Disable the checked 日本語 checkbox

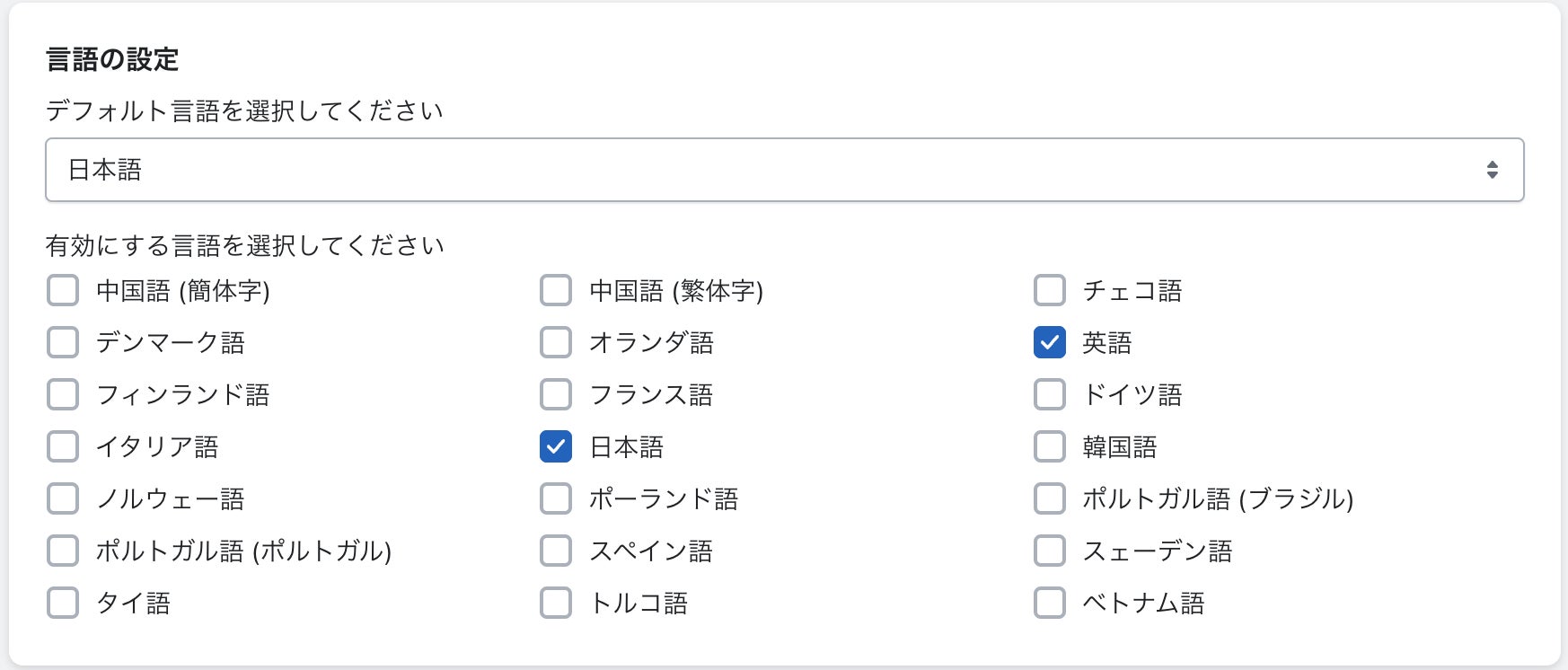coord(556,446)
